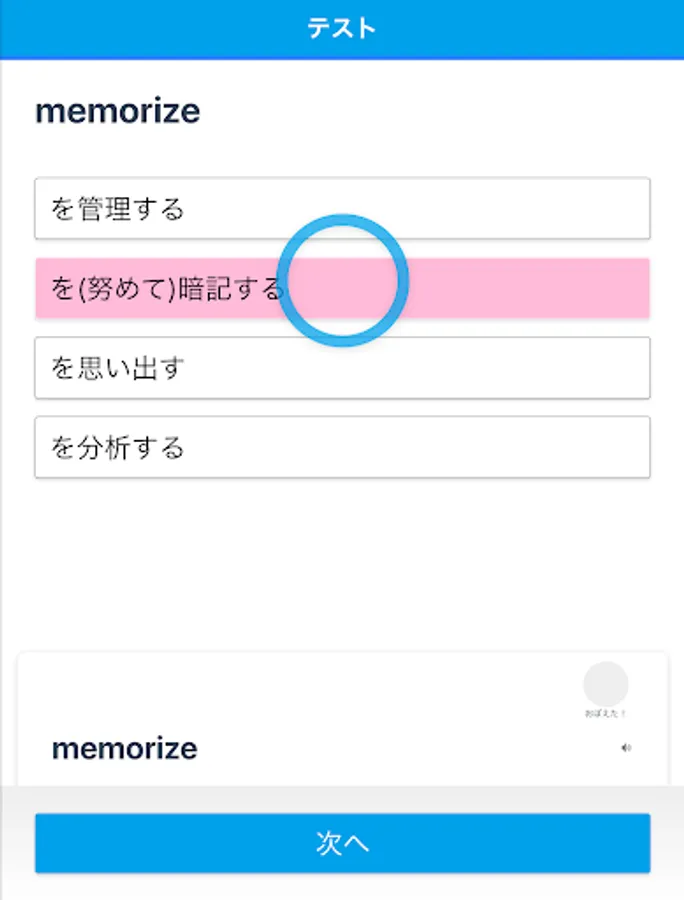Click the memorize question word heading
This screenshot has width=684, height=900.
coord(118,111)
